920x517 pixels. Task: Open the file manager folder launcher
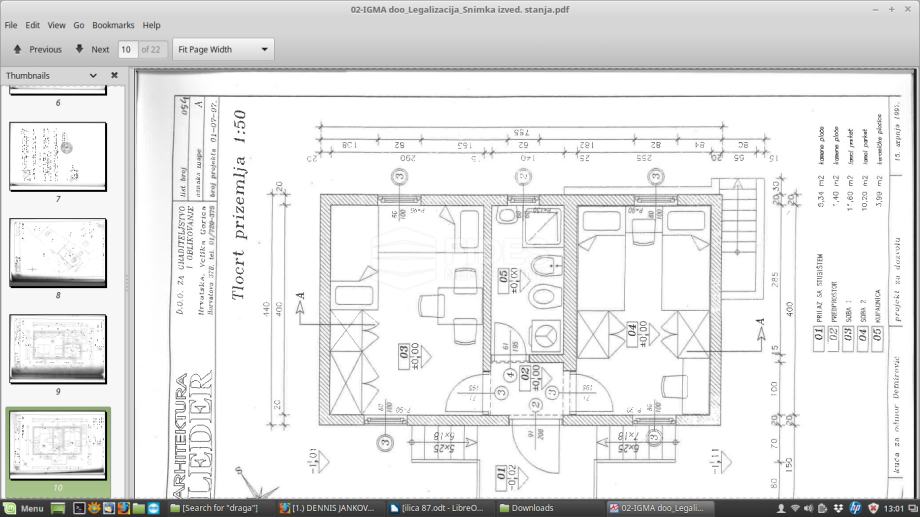click(138, 508)
